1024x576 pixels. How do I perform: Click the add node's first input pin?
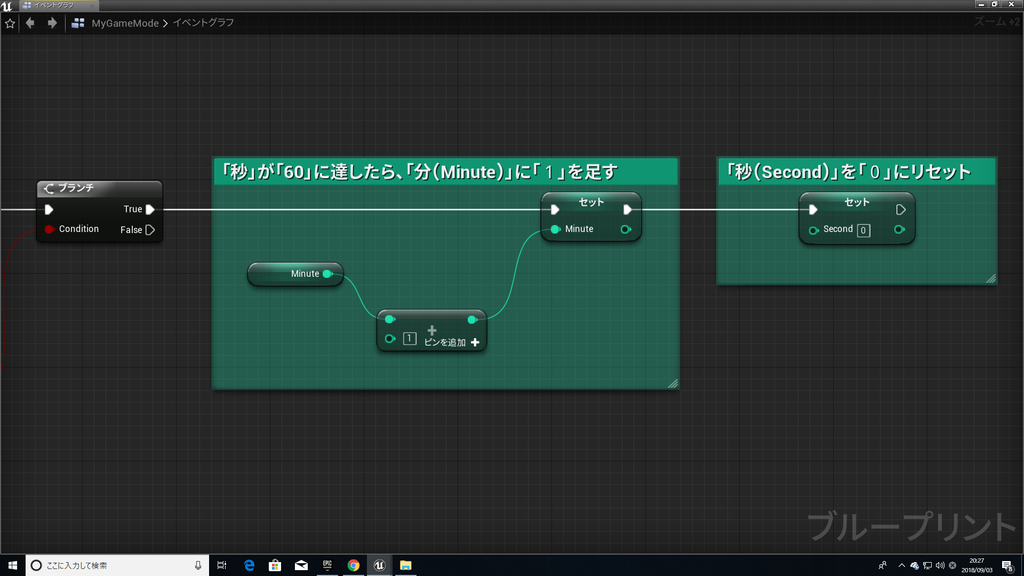[x=390, y=319]
